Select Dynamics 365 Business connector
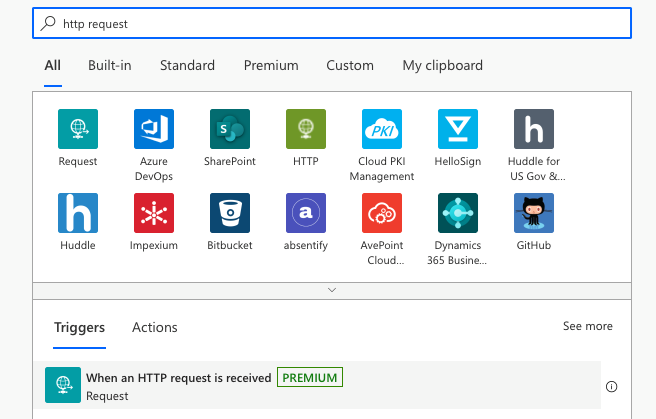656x419 pixels. coord(458,213)
